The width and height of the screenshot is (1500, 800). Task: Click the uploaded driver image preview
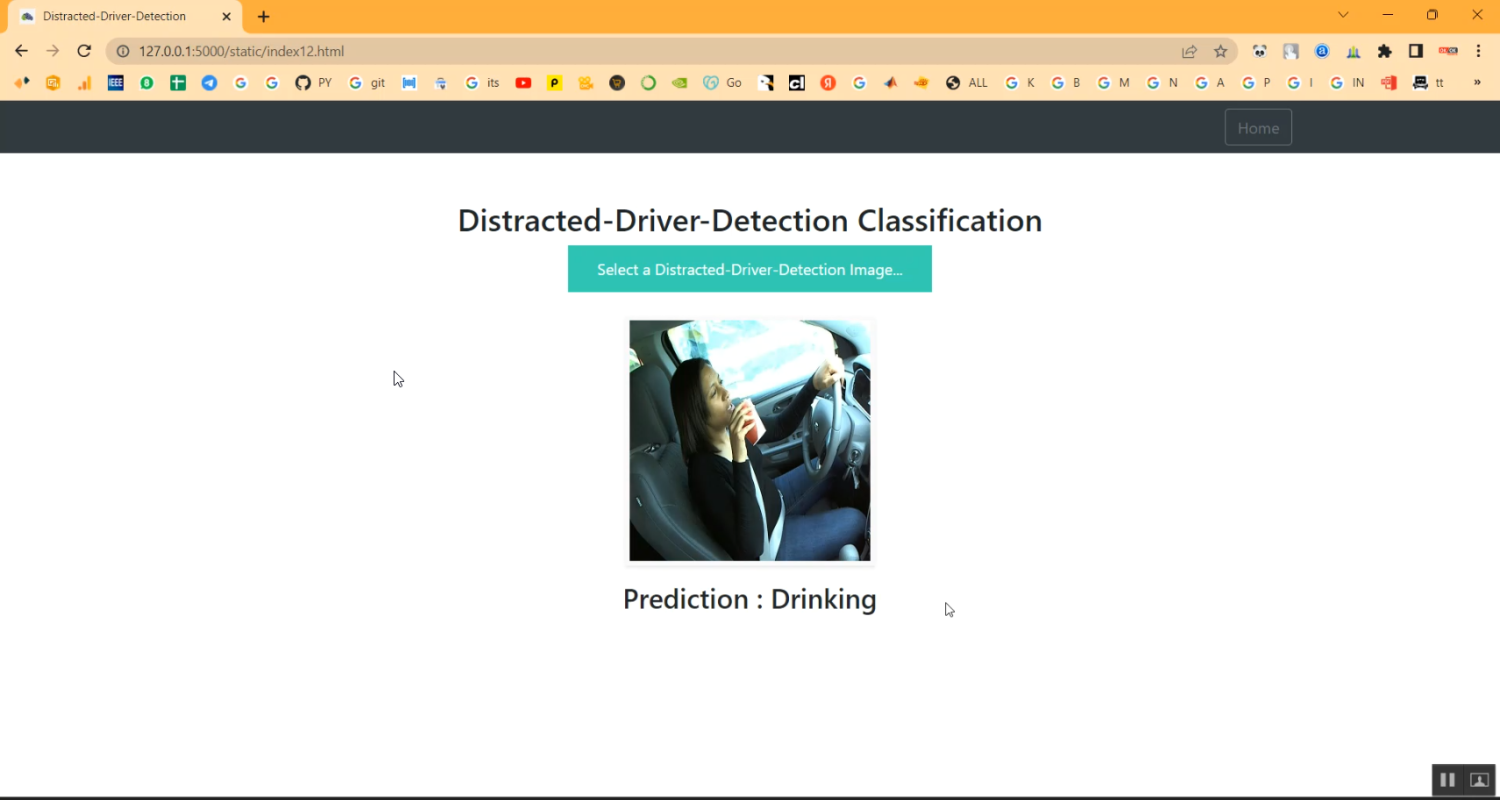point(749,441)
